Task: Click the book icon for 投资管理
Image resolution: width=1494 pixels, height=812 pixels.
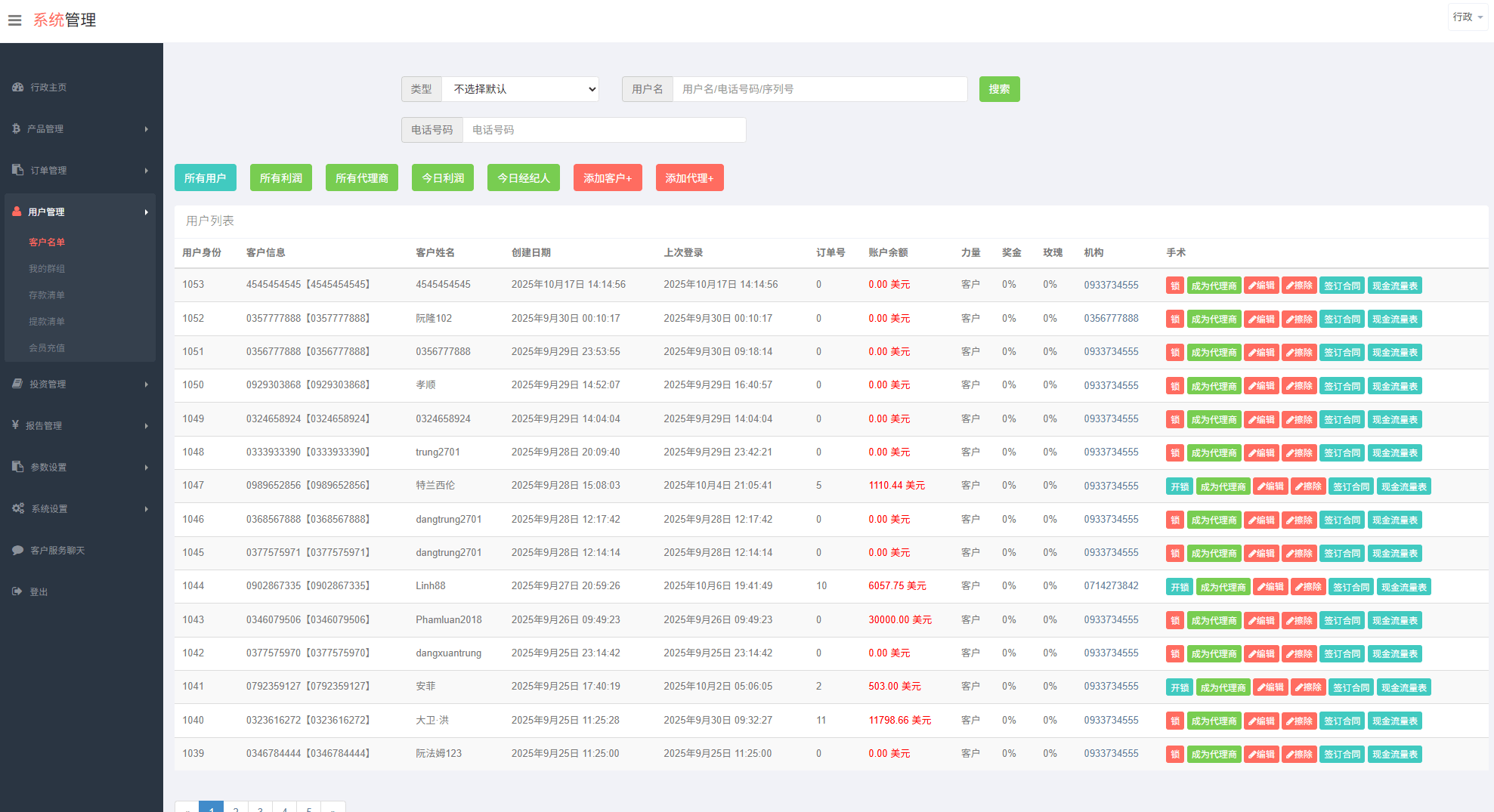Action: (17, 384)
